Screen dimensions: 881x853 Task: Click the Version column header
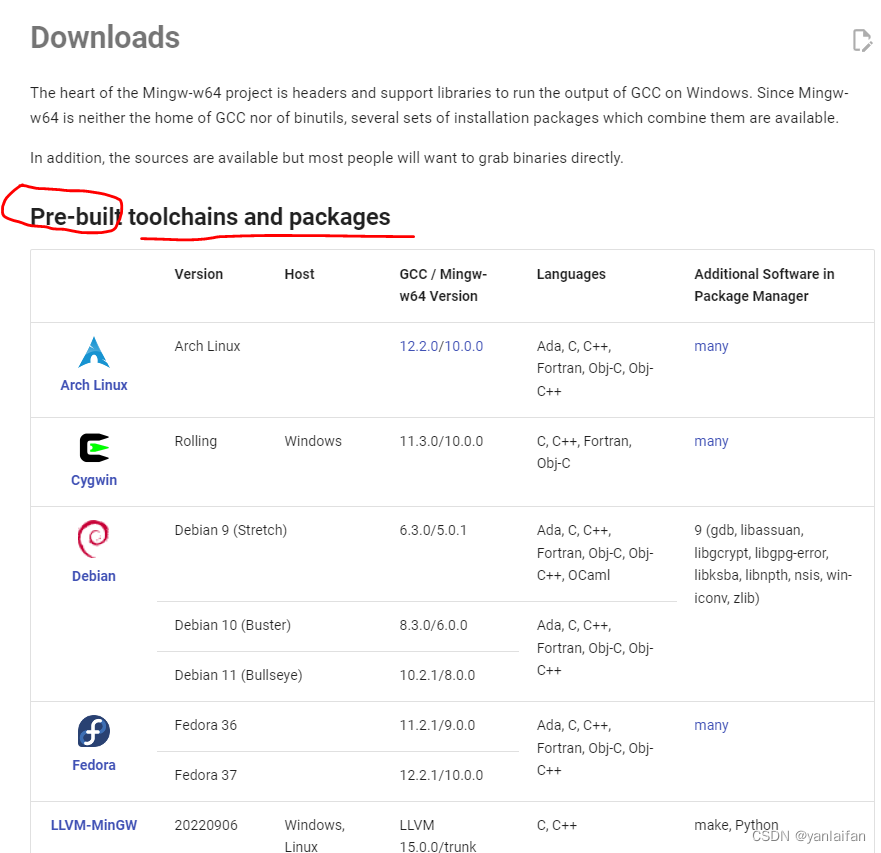pos(198,274)
